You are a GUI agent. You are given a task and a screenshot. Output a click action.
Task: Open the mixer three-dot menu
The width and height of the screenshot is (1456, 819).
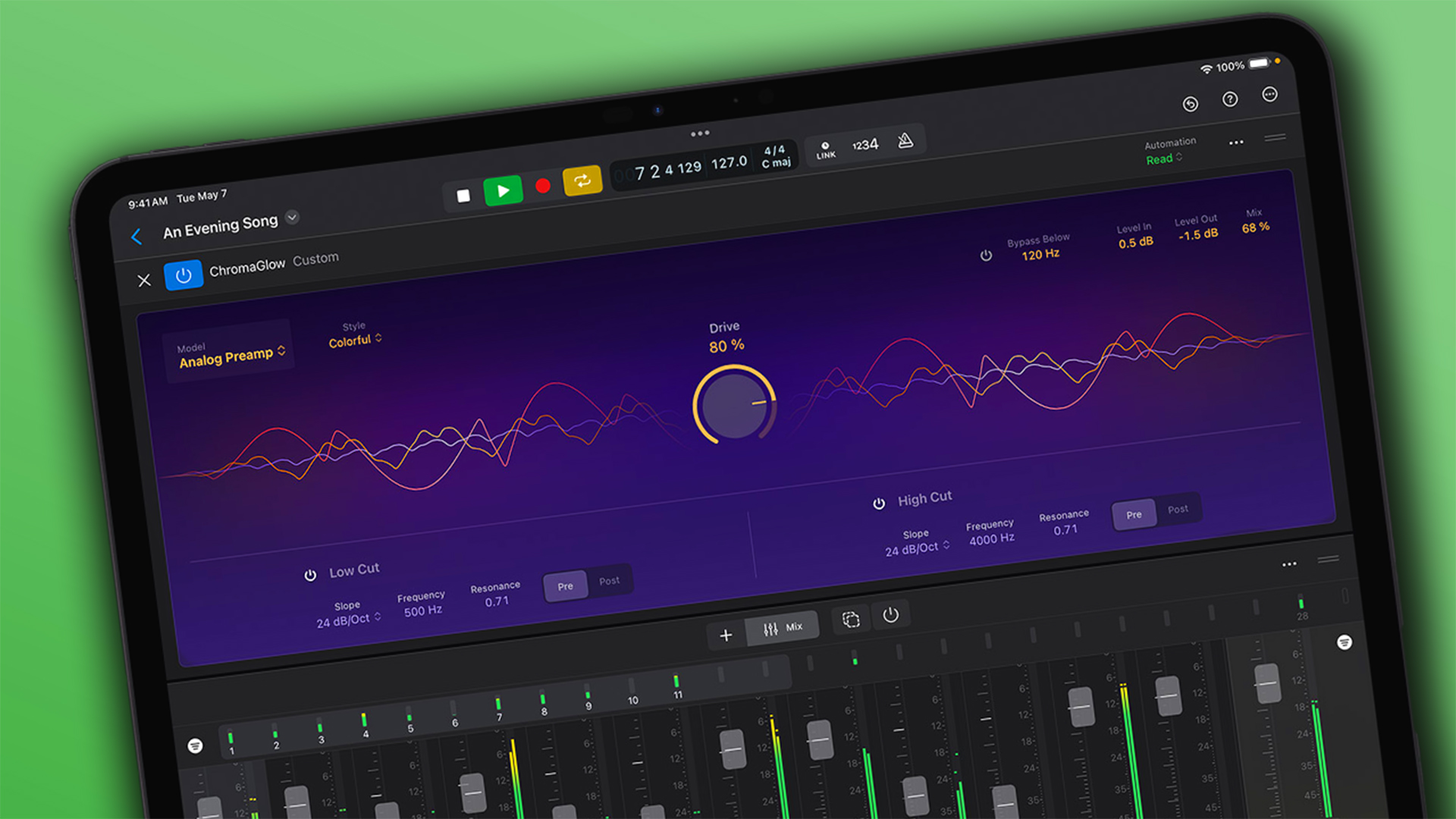1289,564
